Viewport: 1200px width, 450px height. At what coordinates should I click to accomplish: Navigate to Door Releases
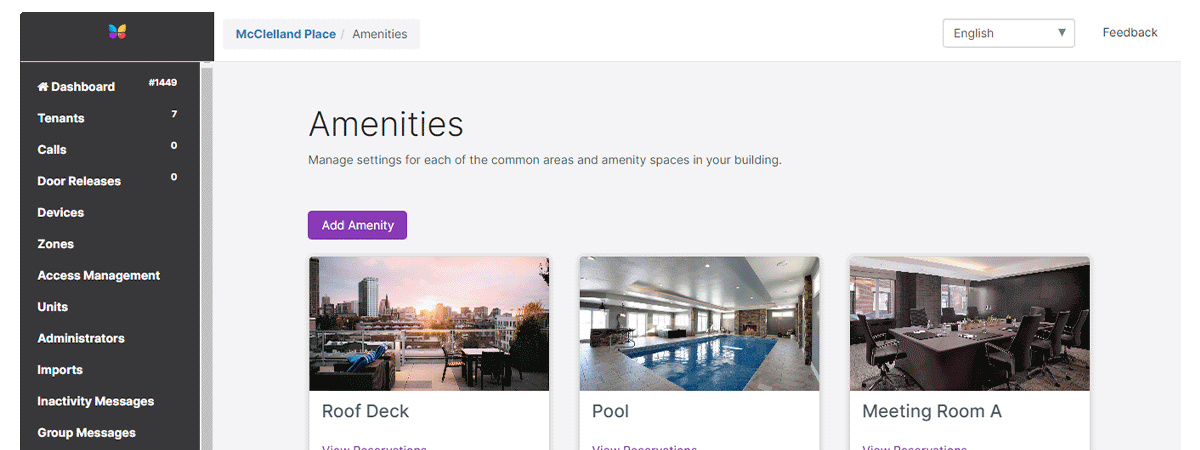coord(79,181)
